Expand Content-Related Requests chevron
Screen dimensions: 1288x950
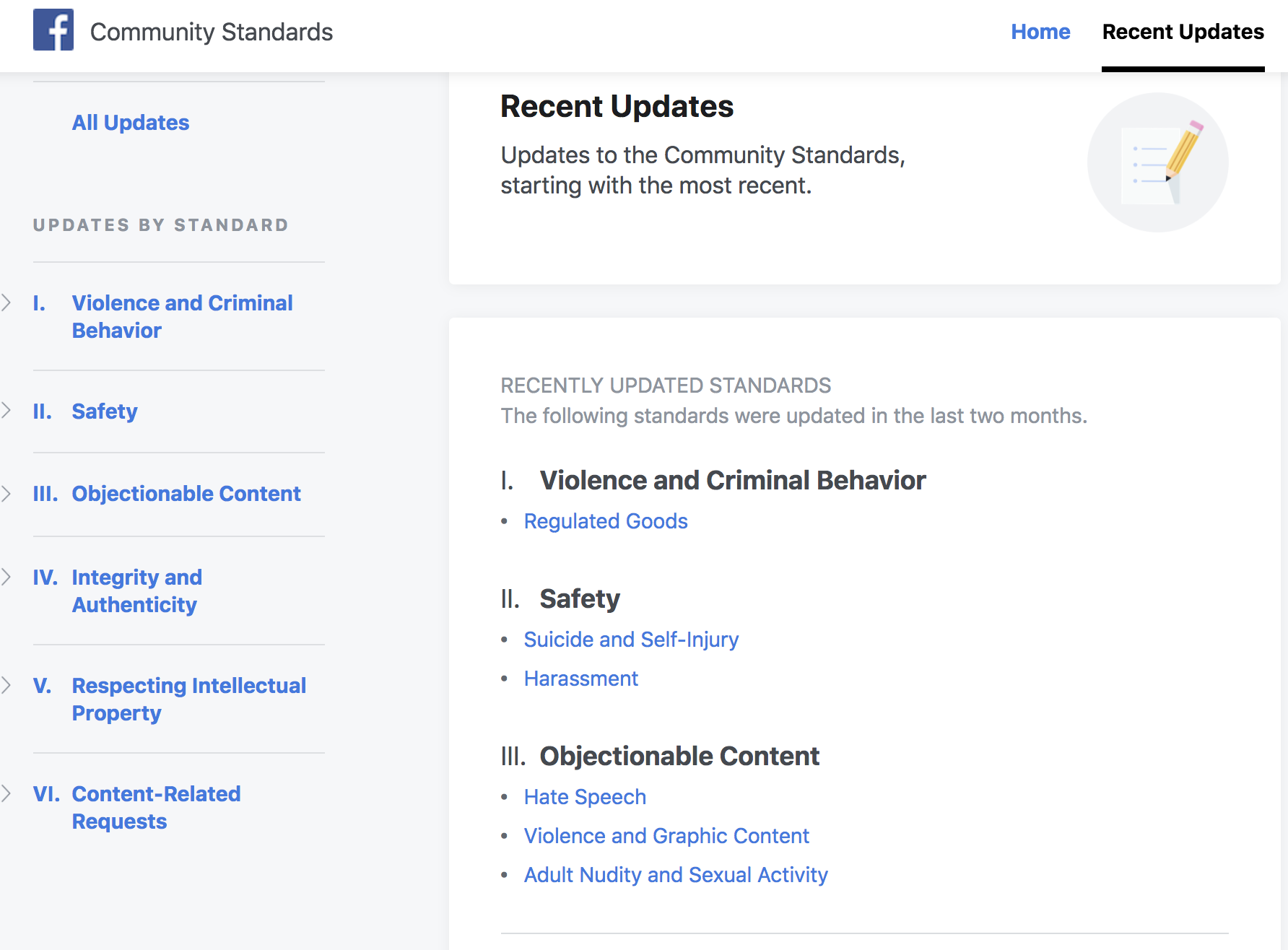tap(6, 793)
